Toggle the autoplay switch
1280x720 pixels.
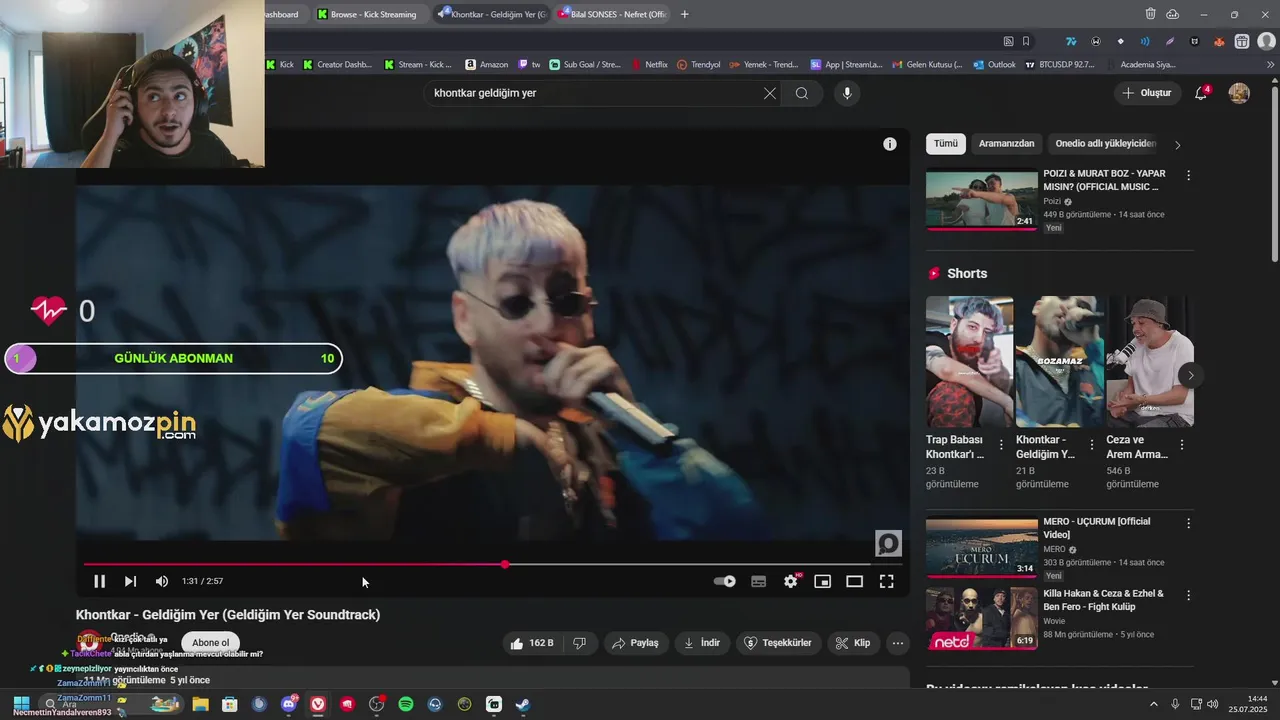tap(725, 581)
